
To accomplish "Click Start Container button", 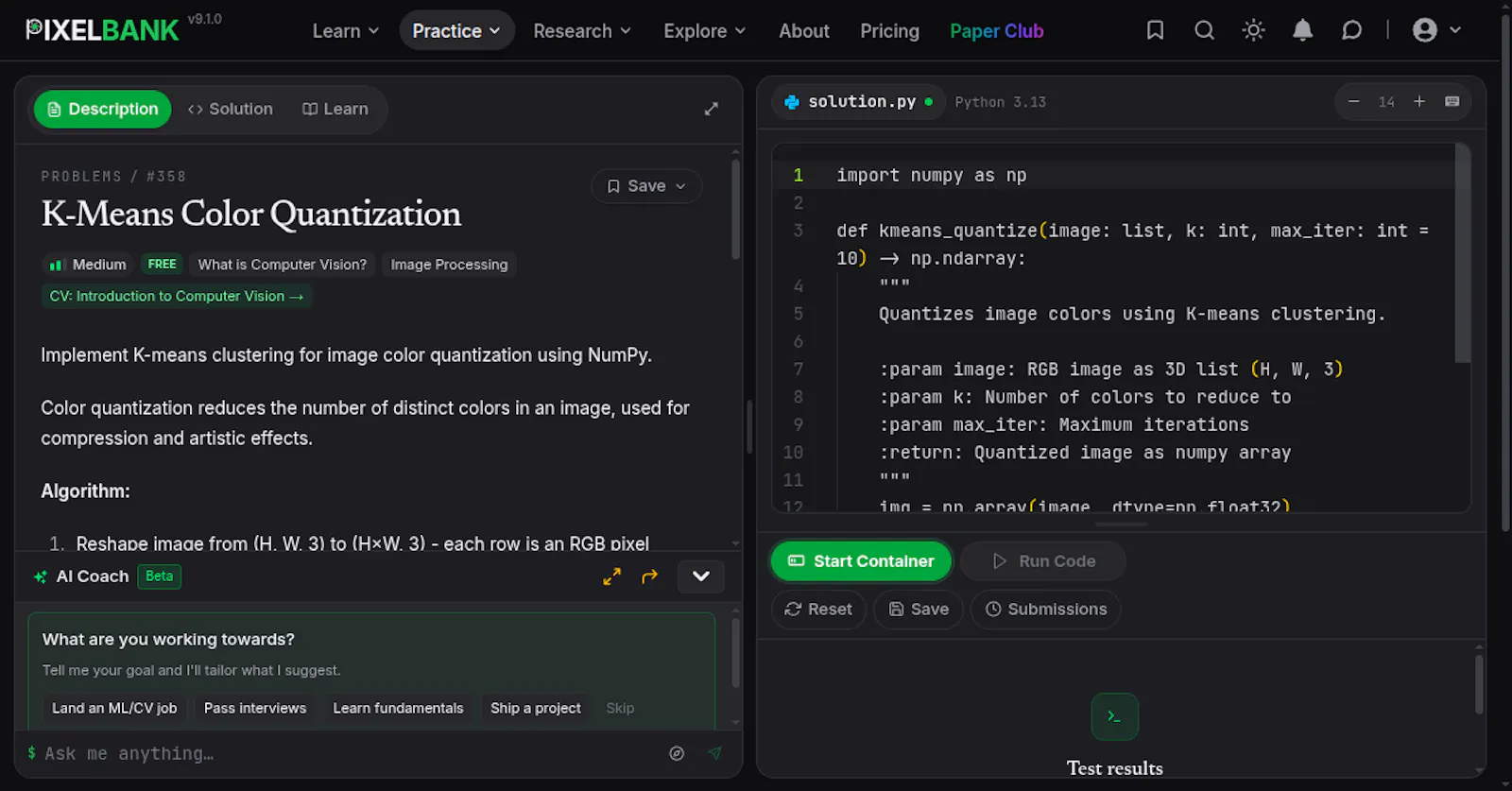I will [861, 561].
